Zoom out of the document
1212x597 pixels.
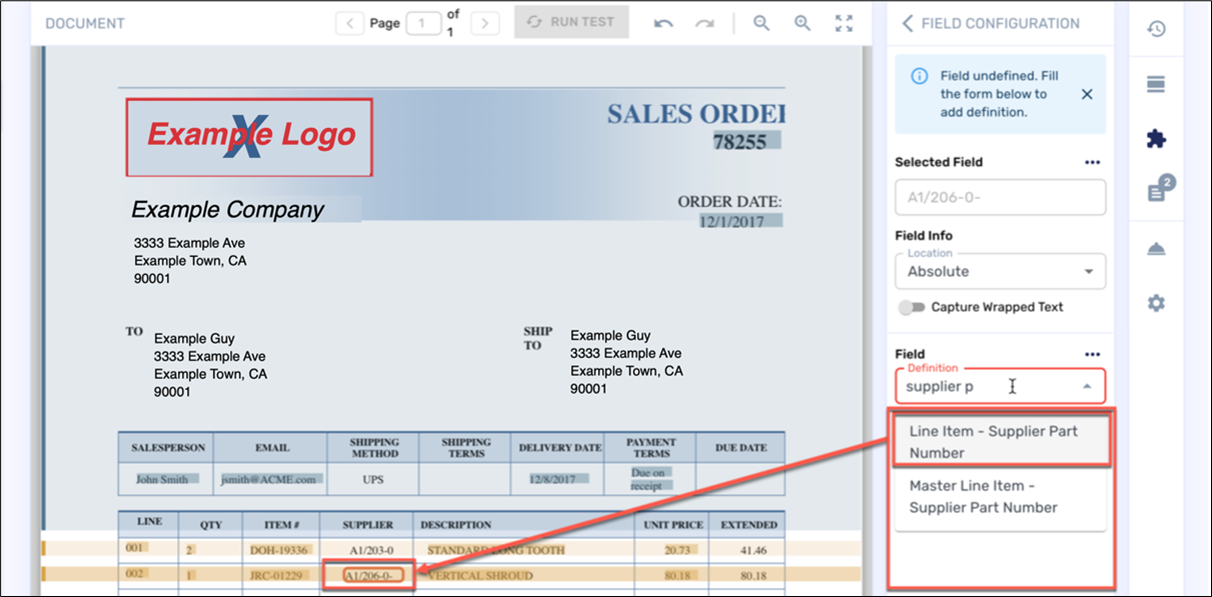762,23
